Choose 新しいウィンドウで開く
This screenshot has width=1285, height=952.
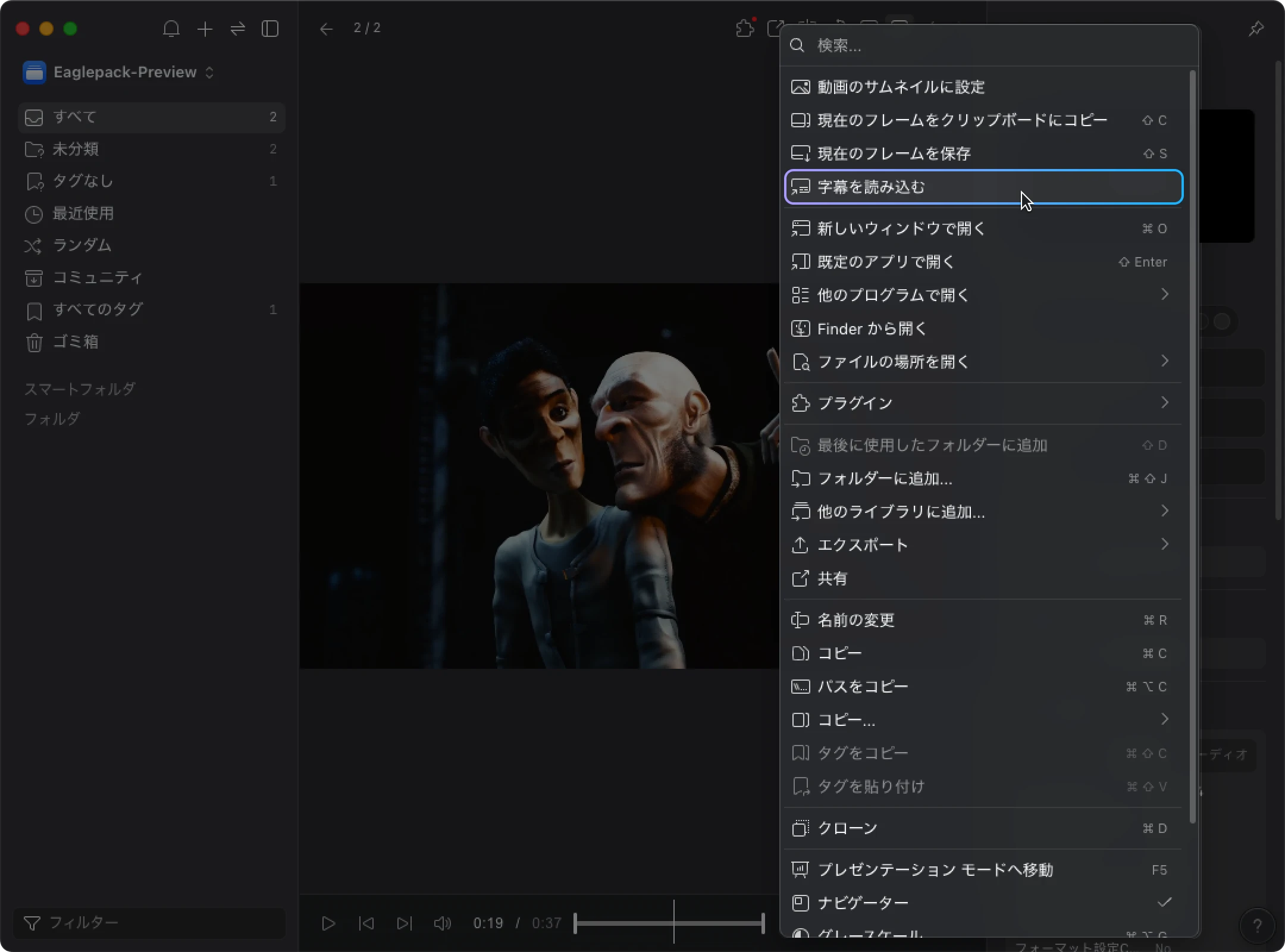click(984, 228)
